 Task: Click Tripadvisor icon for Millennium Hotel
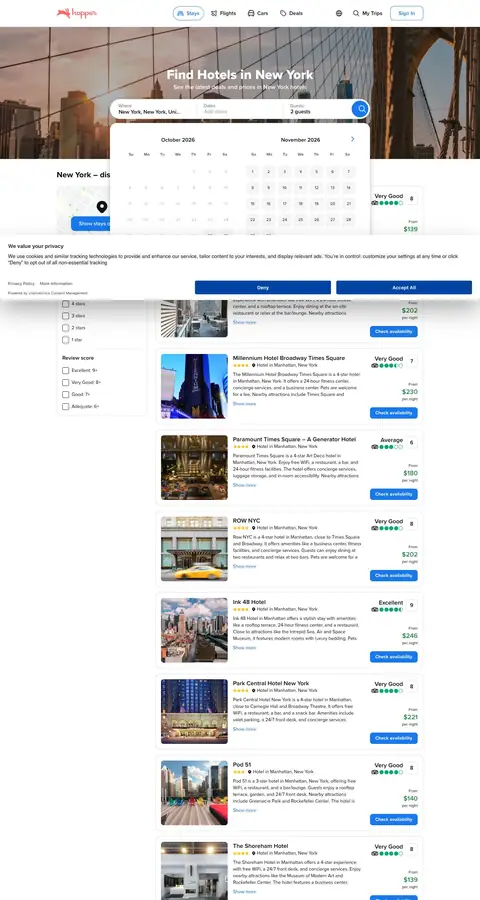375,366
